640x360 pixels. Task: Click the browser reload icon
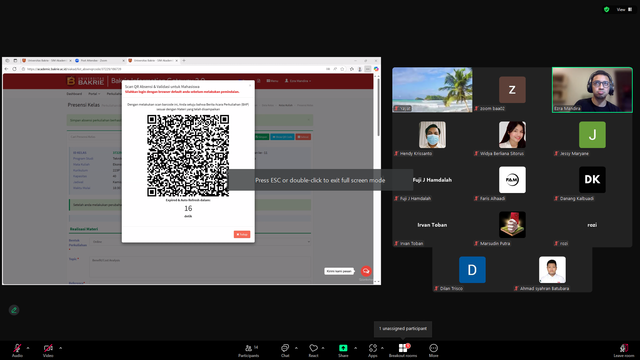point(15,69)
